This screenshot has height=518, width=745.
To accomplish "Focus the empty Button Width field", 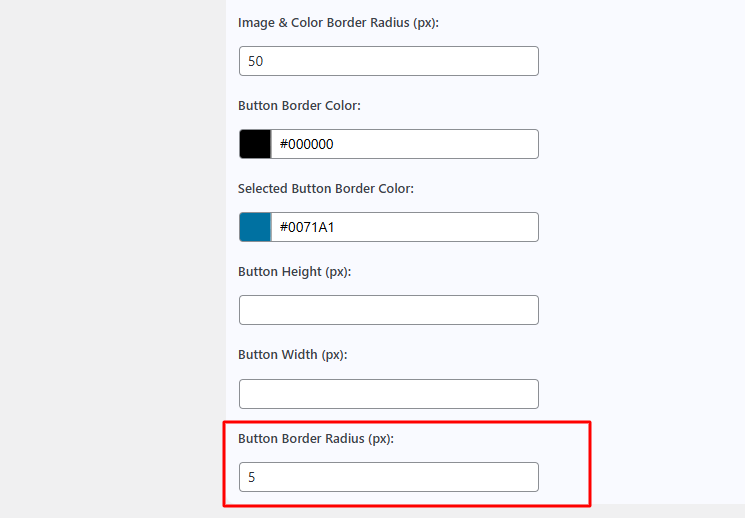I will tap(389, 393).
